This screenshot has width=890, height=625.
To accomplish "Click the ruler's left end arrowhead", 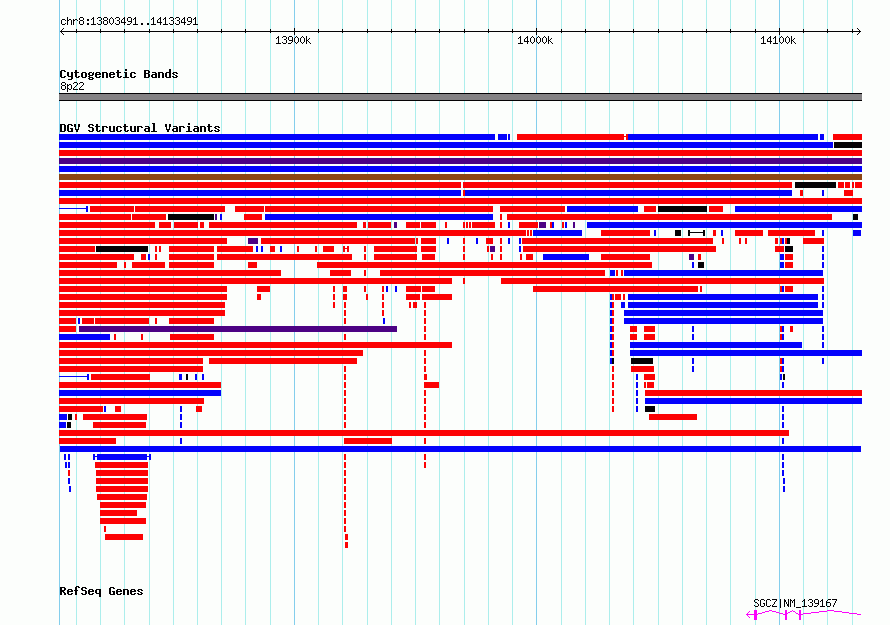I will (62, 31).
